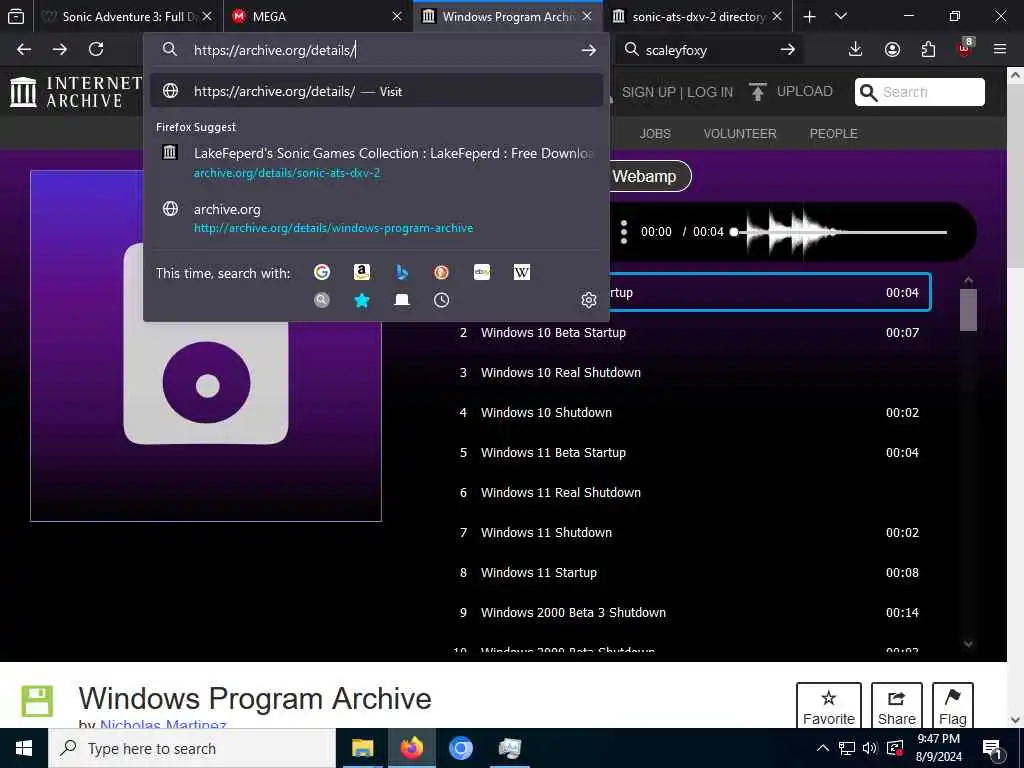Image resolution: width=1024 pixels, height=768 pixels.
Task: Click the track list scrollbar thumb
Action: point(968,310)
